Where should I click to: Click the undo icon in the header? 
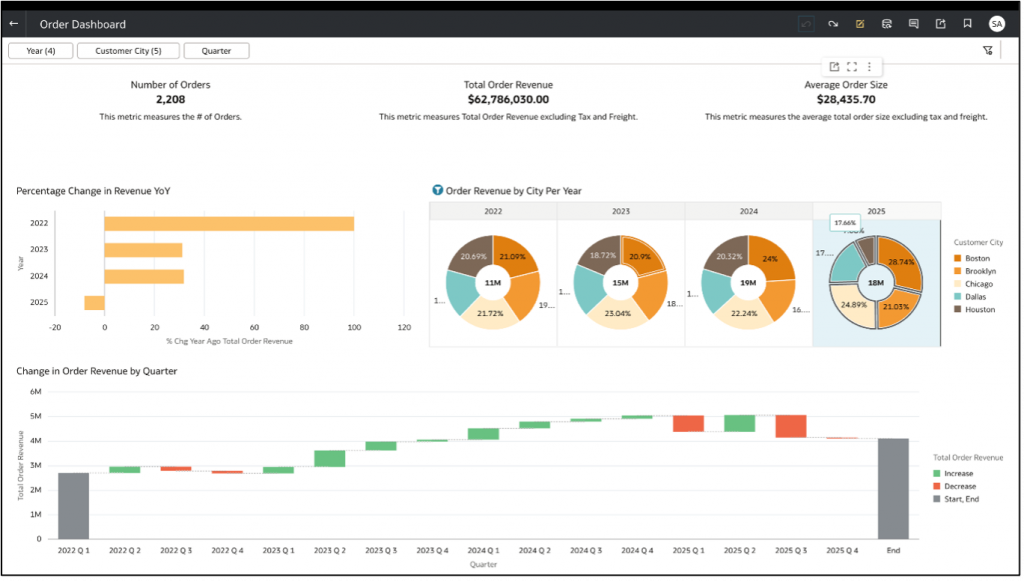[x=807, y=24]
